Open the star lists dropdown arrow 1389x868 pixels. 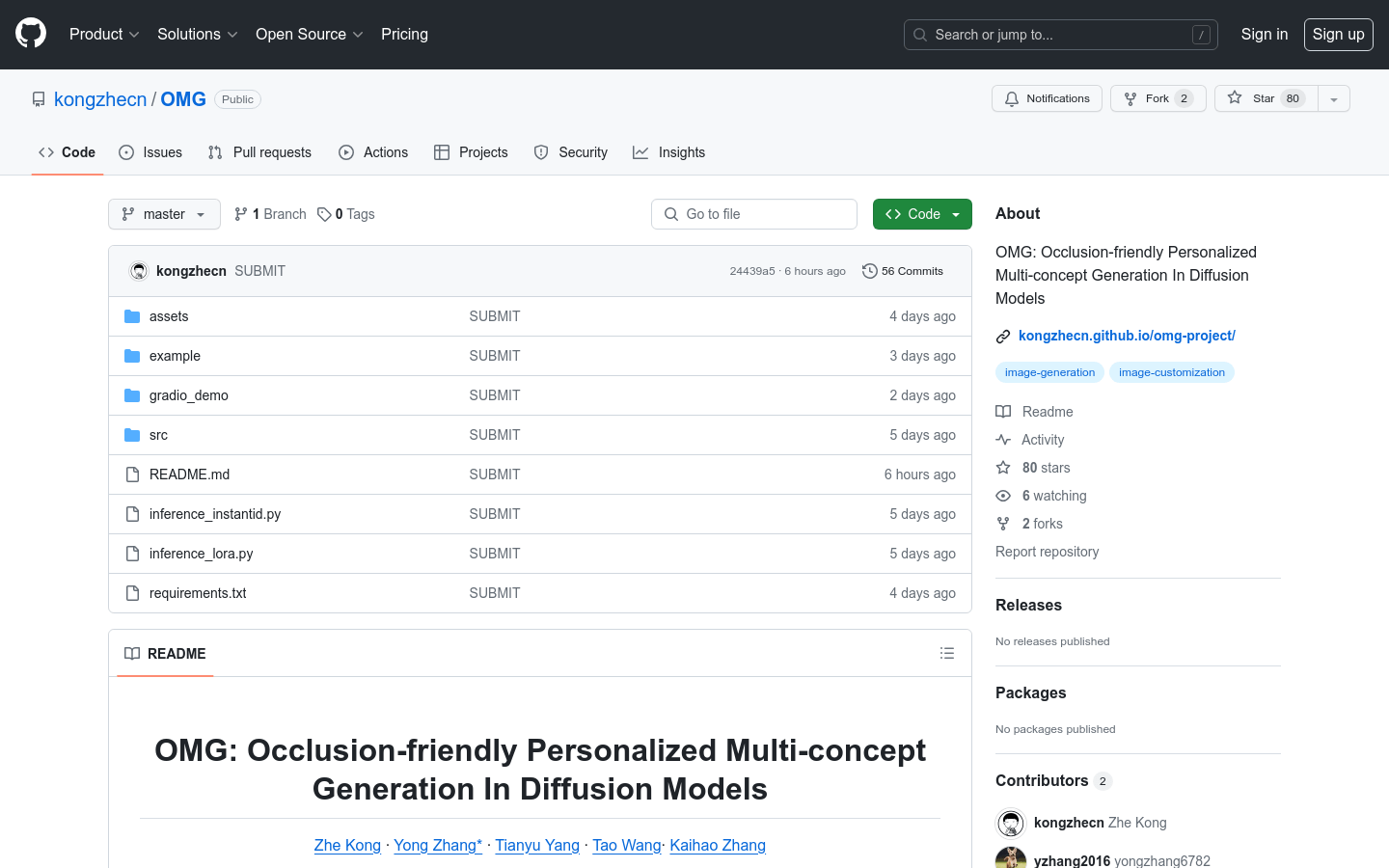(1334, 98)
